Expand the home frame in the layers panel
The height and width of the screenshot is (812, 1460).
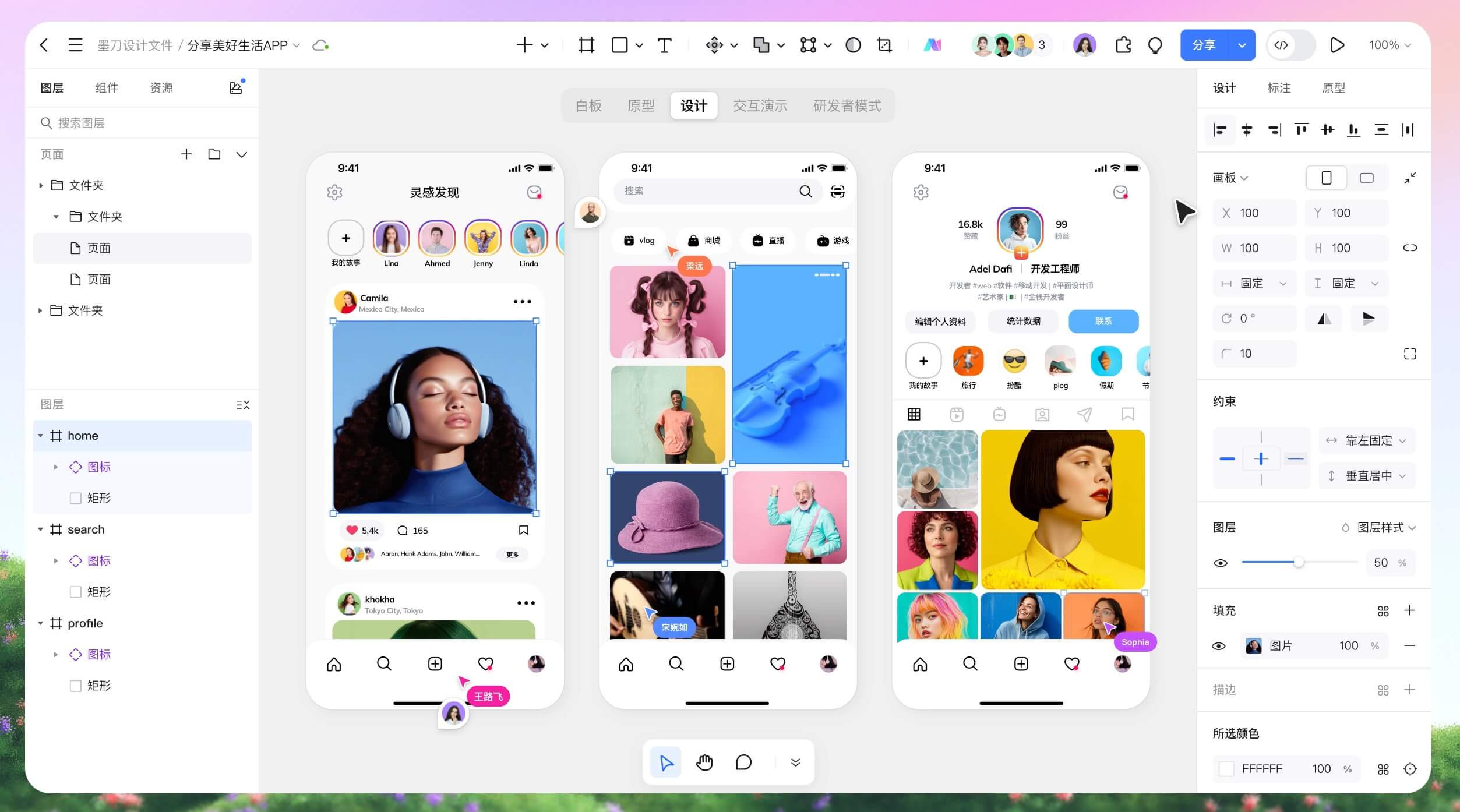pyautogui.click(x=41, y=435)
